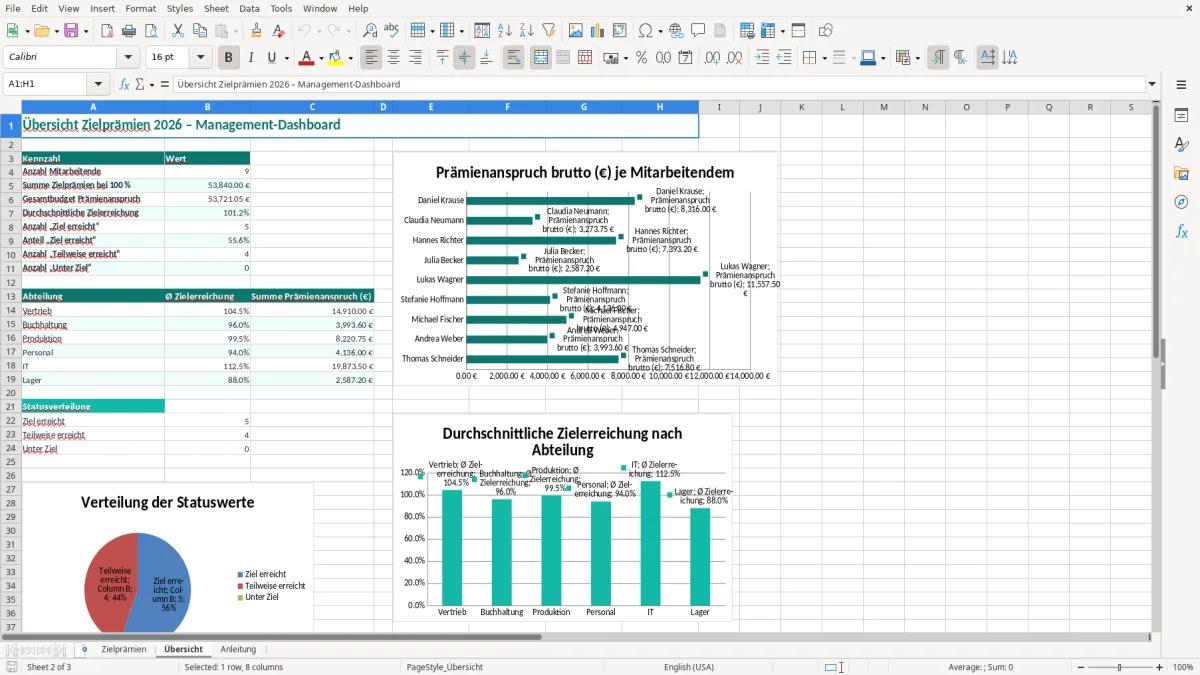This screenshot has height=675, width=1200.
Task: Click the zoom-out minus button
Action: (1080, 667)
